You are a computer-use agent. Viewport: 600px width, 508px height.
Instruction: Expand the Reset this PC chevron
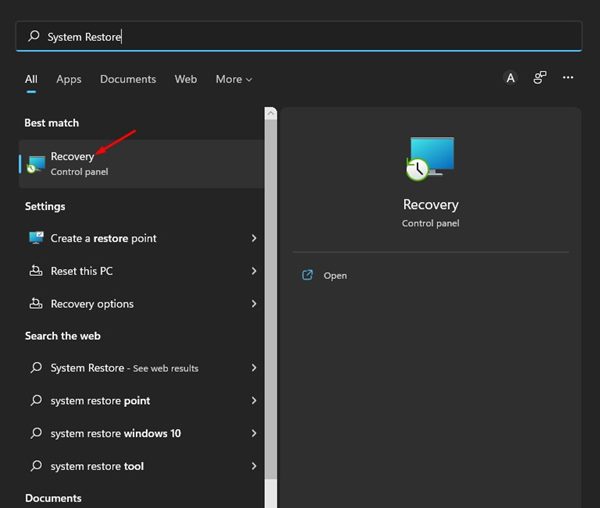click(x=254, y=271)
